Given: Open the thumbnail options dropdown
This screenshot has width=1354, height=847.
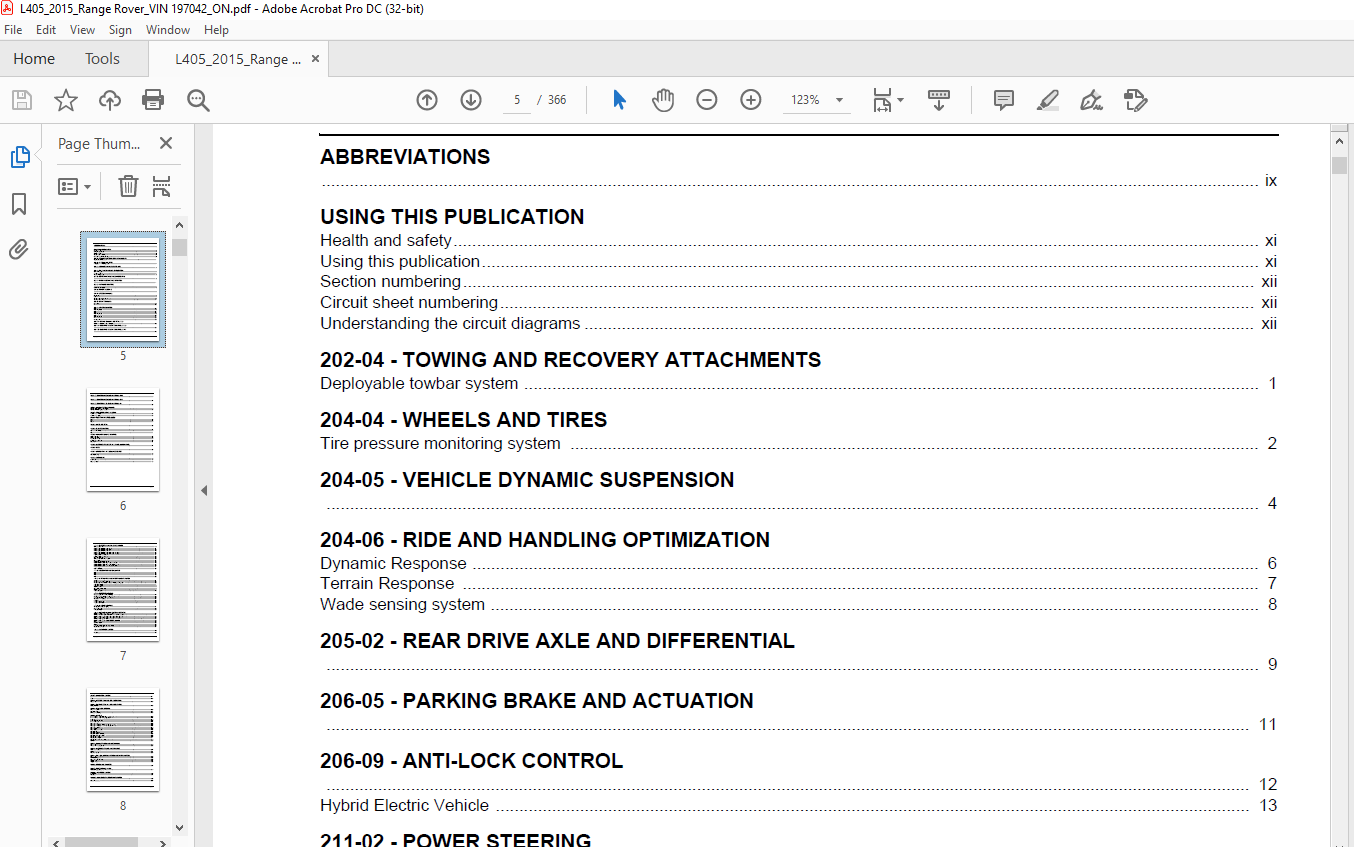Looking at the screenshot, I should (x=75, y=186).
